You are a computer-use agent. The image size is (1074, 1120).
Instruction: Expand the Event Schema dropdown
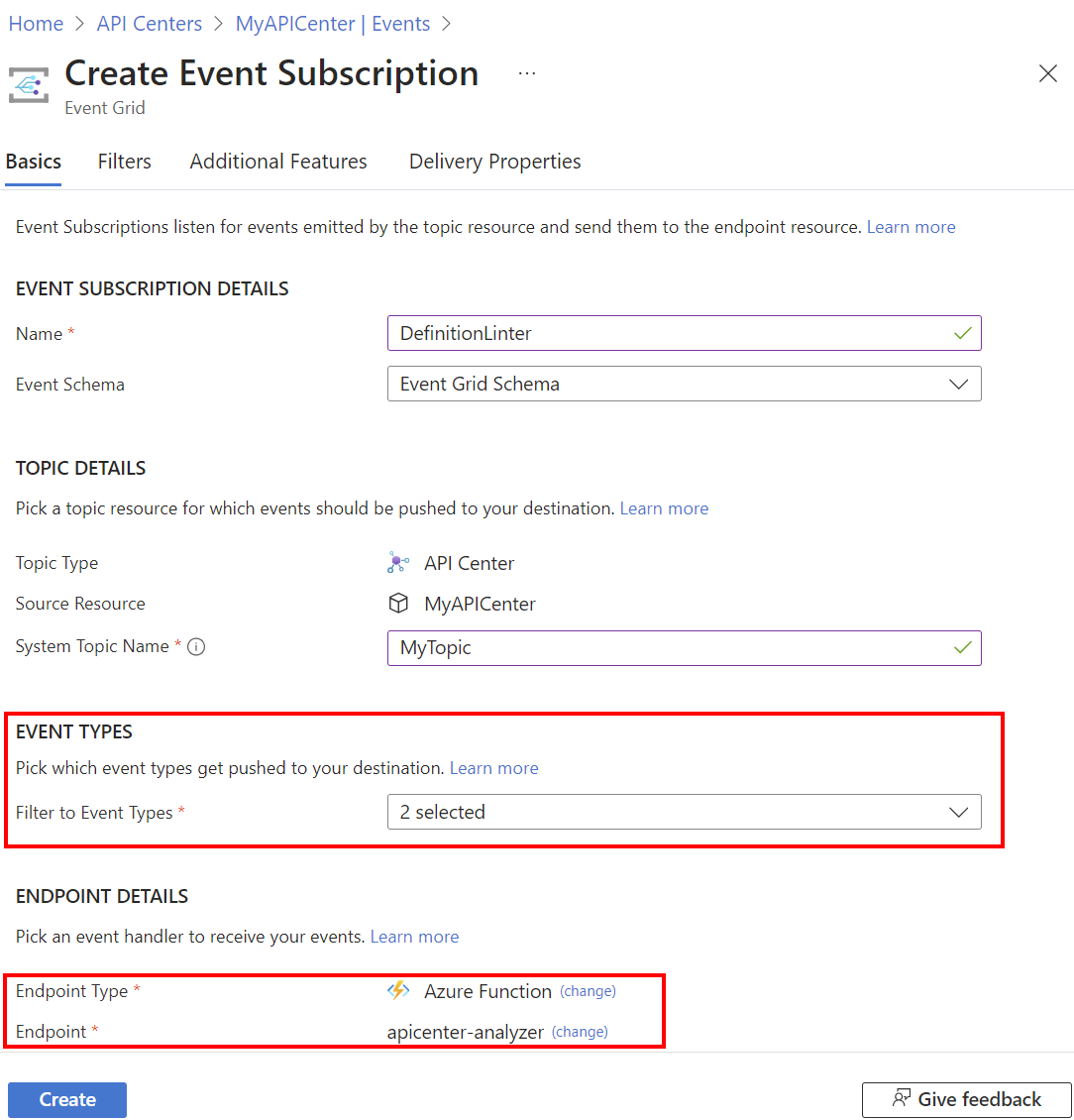[684, 384]
